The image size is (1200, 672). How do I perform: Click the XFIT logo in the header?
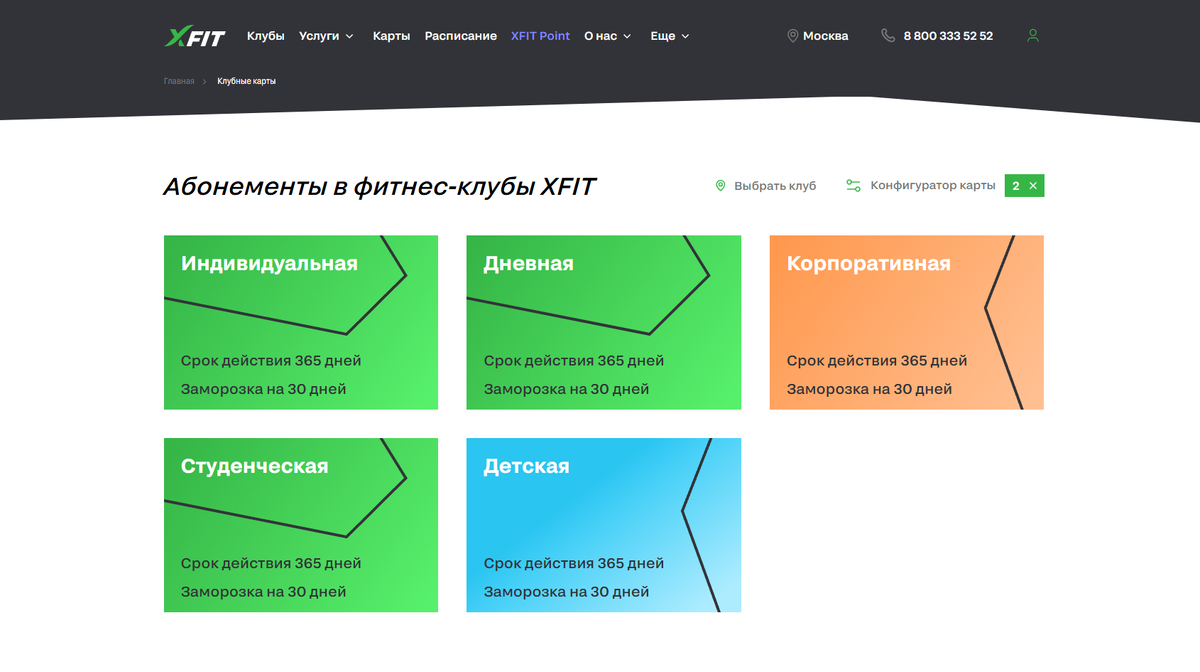195,37
